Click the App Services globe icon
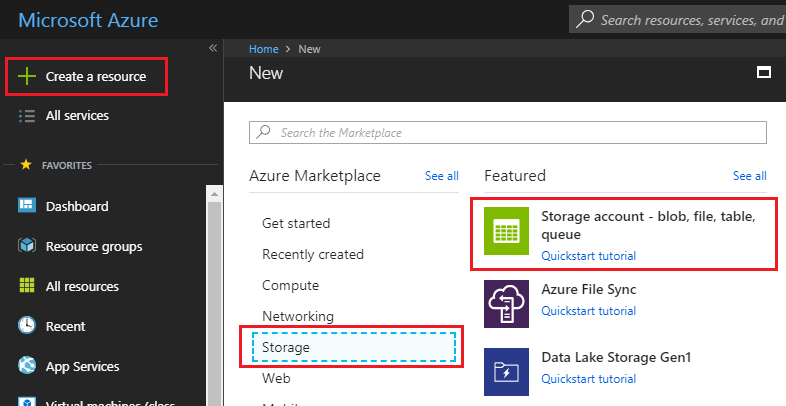 27,366
